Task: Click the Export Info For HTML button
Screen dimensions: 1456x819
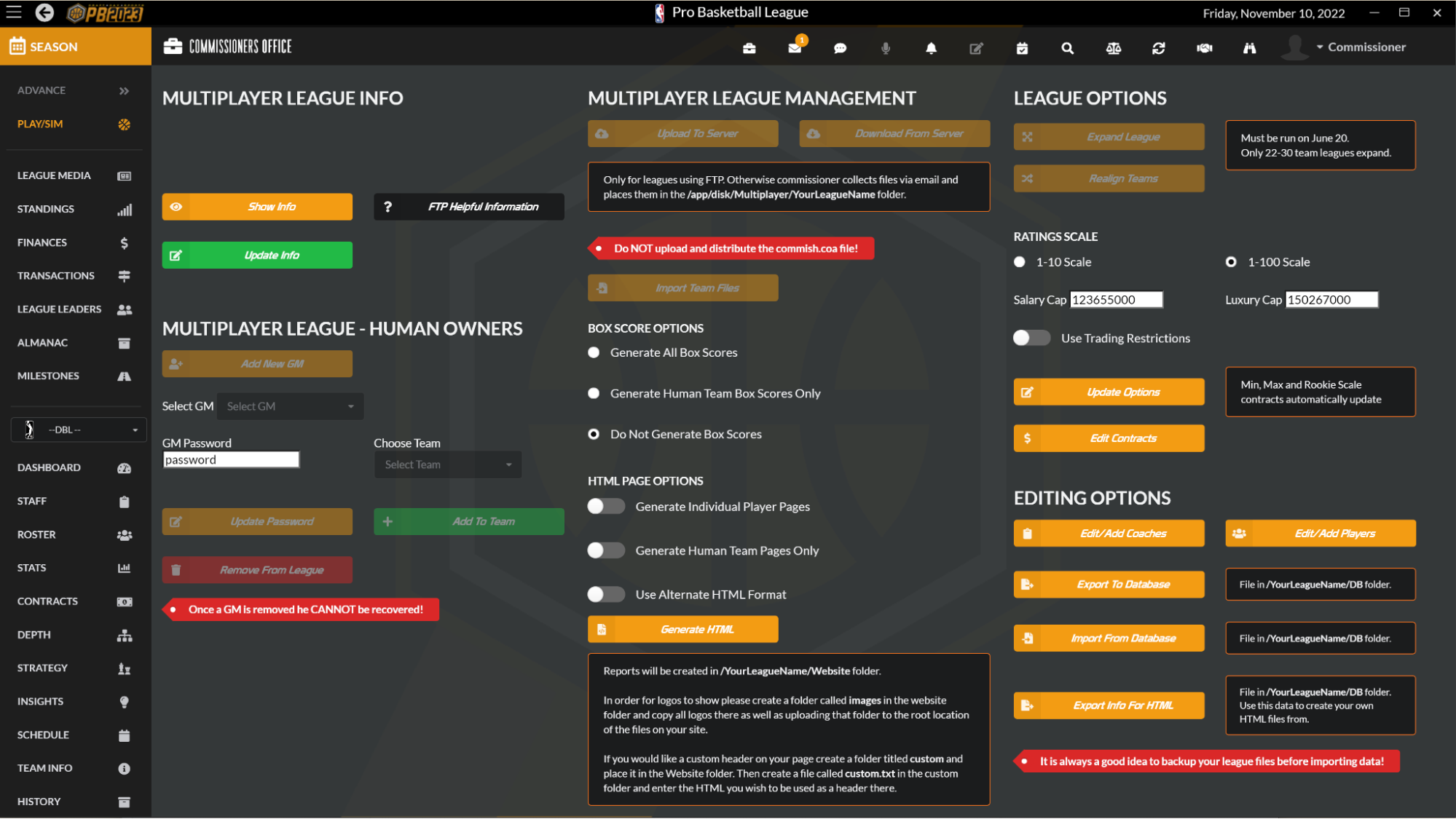Action: [x=1109, y=705]
